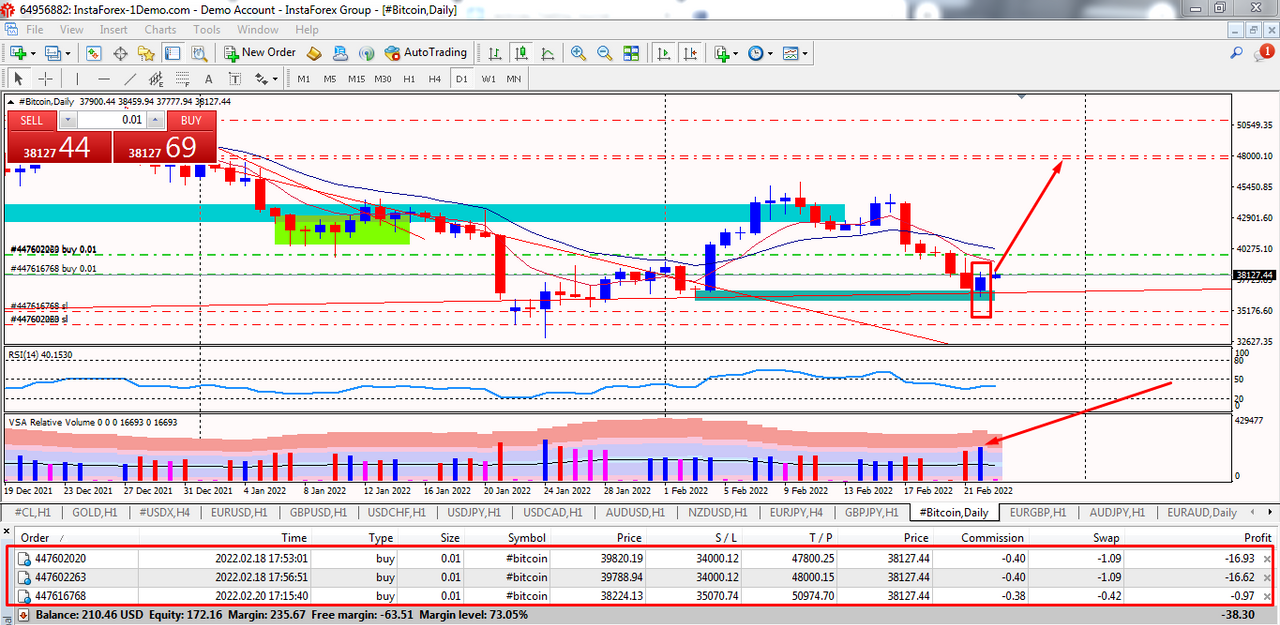
Task: Open the New Chart toolbar icon
Action: tap(18, 53)
